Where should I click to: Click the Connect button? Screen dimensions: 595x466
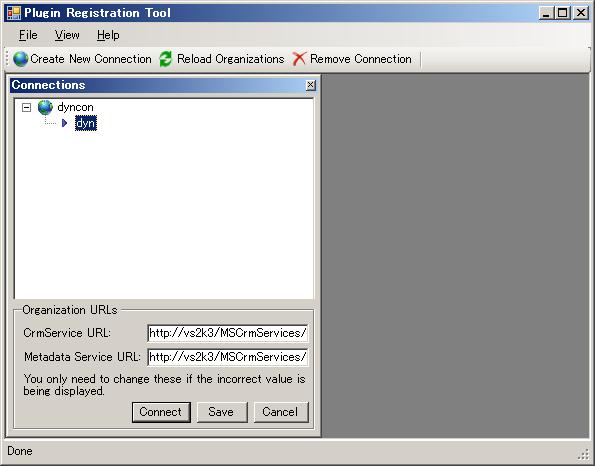(x=161, y=412)
